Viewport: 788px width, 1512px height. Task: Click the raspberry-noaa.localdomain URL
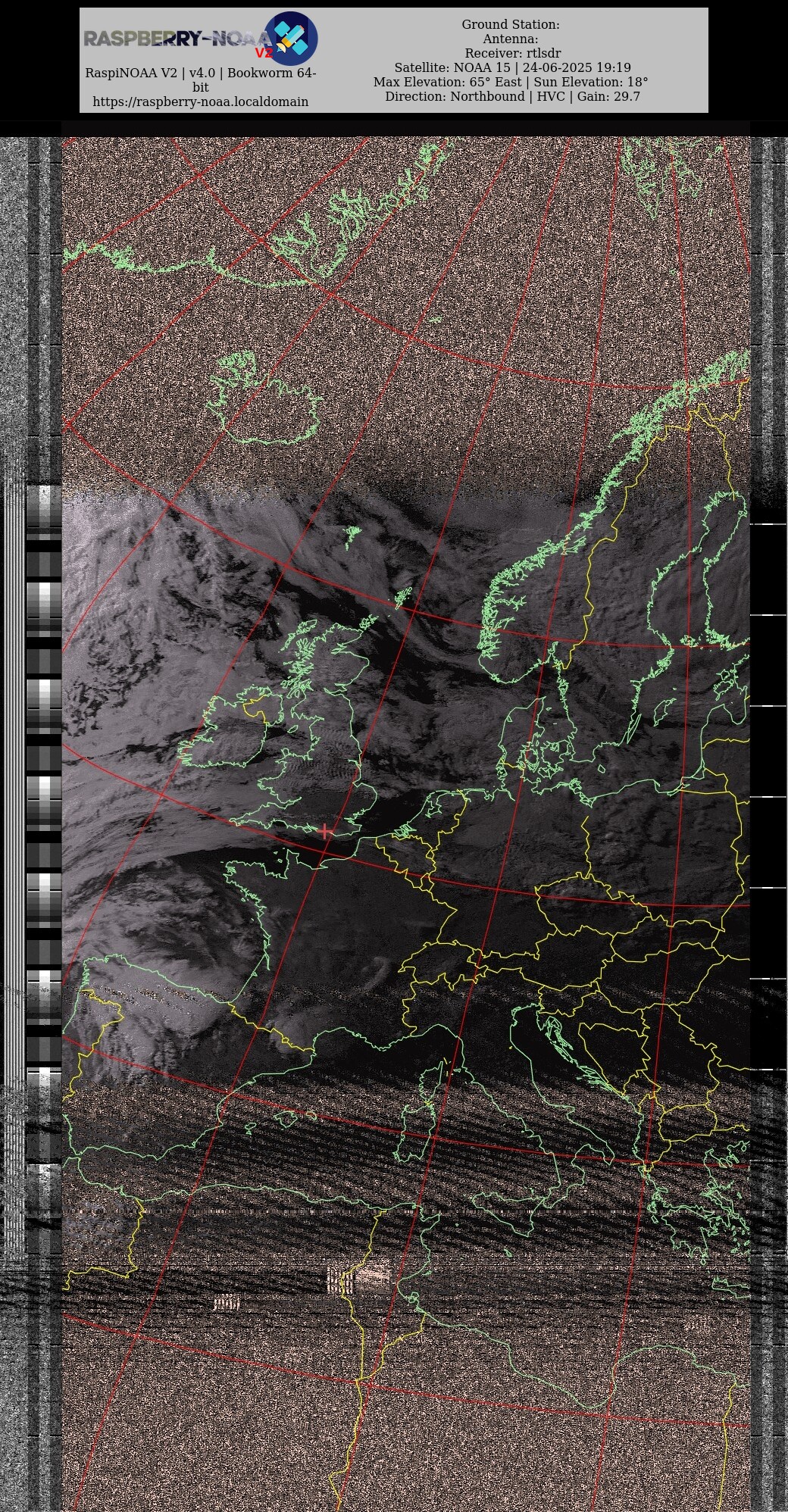(x=201, y=102)
